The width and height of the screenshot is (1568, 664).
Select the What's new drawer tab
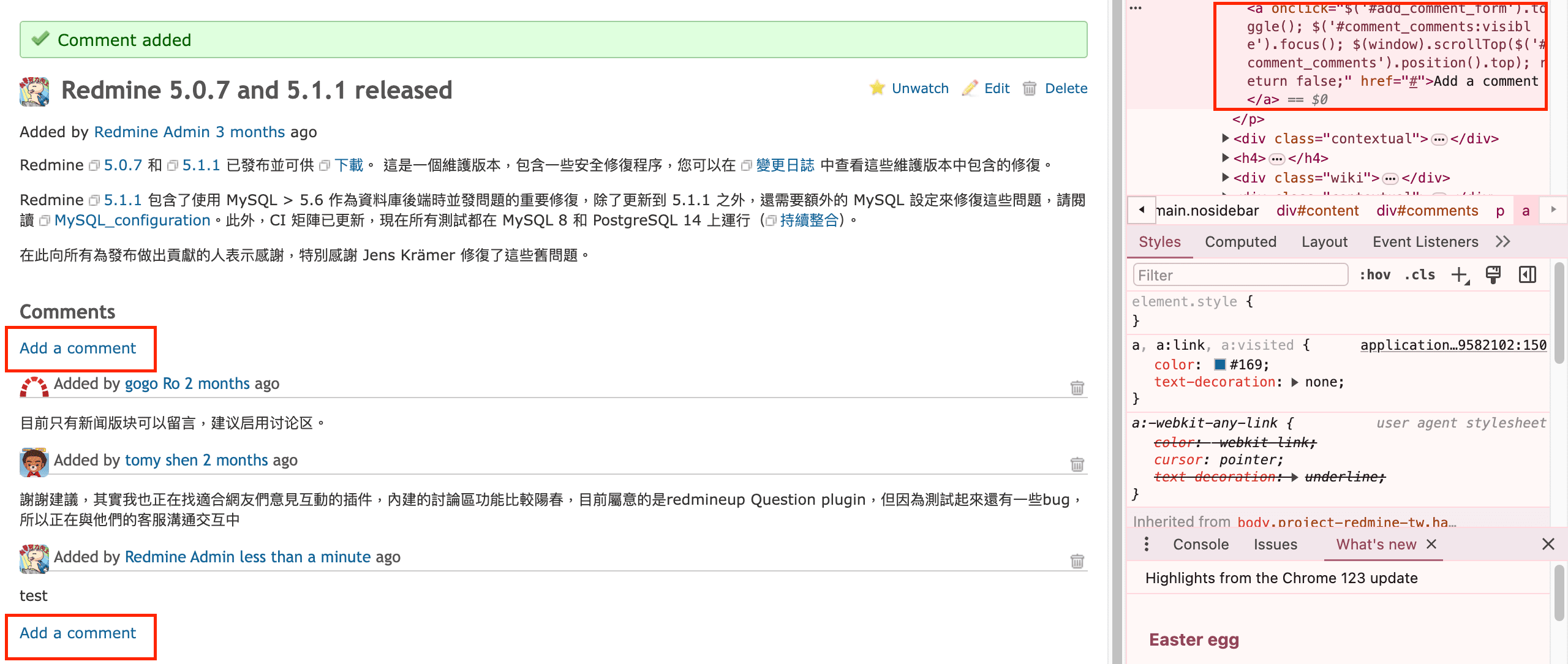pyautogui.click(x=1376, y=545)
